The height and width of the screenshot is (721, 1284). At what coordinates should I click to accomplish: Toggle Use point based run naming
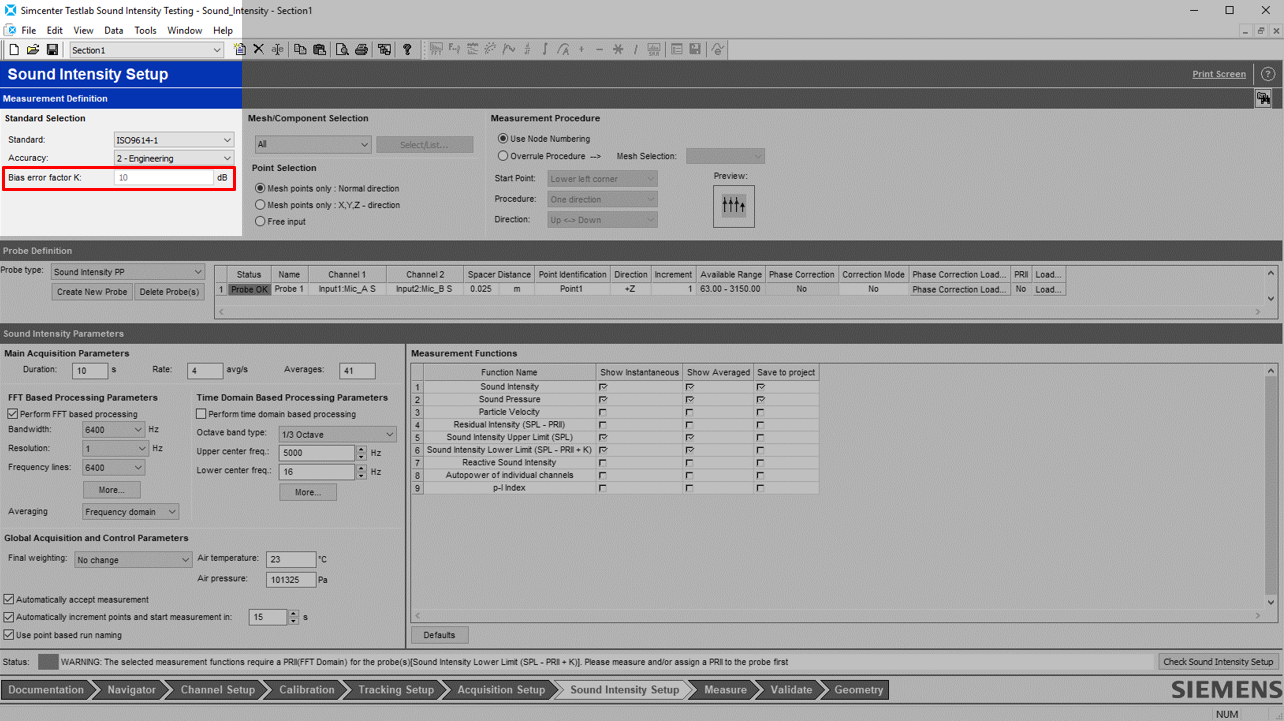point(9,635)
